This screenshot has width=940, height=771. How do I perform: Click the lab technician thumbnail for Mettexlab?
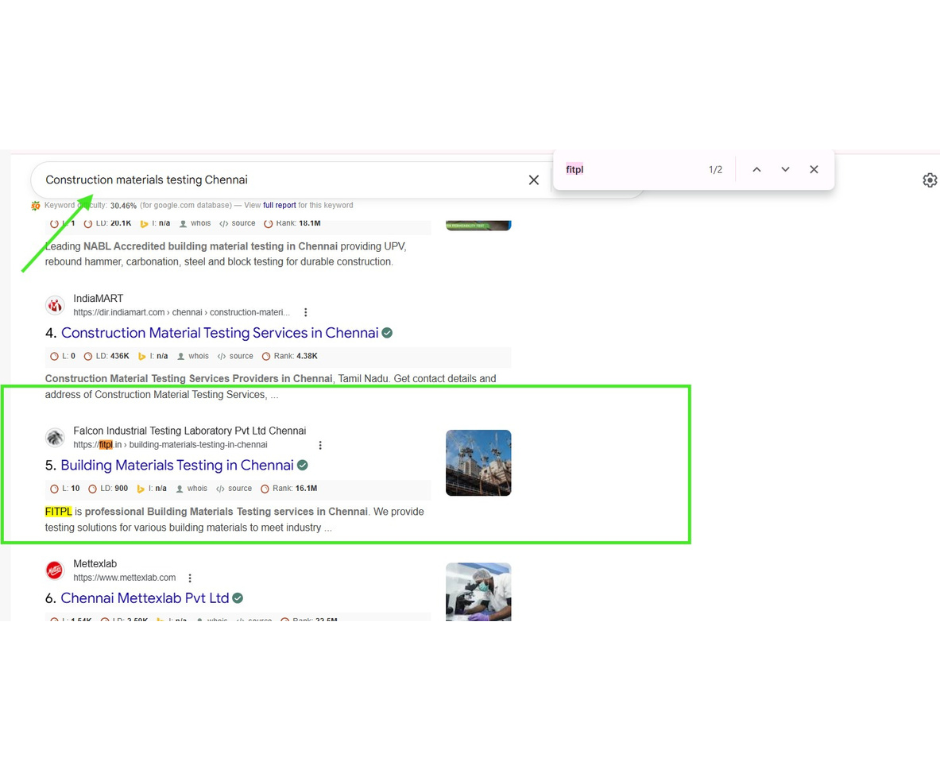(x=478, y=592)
